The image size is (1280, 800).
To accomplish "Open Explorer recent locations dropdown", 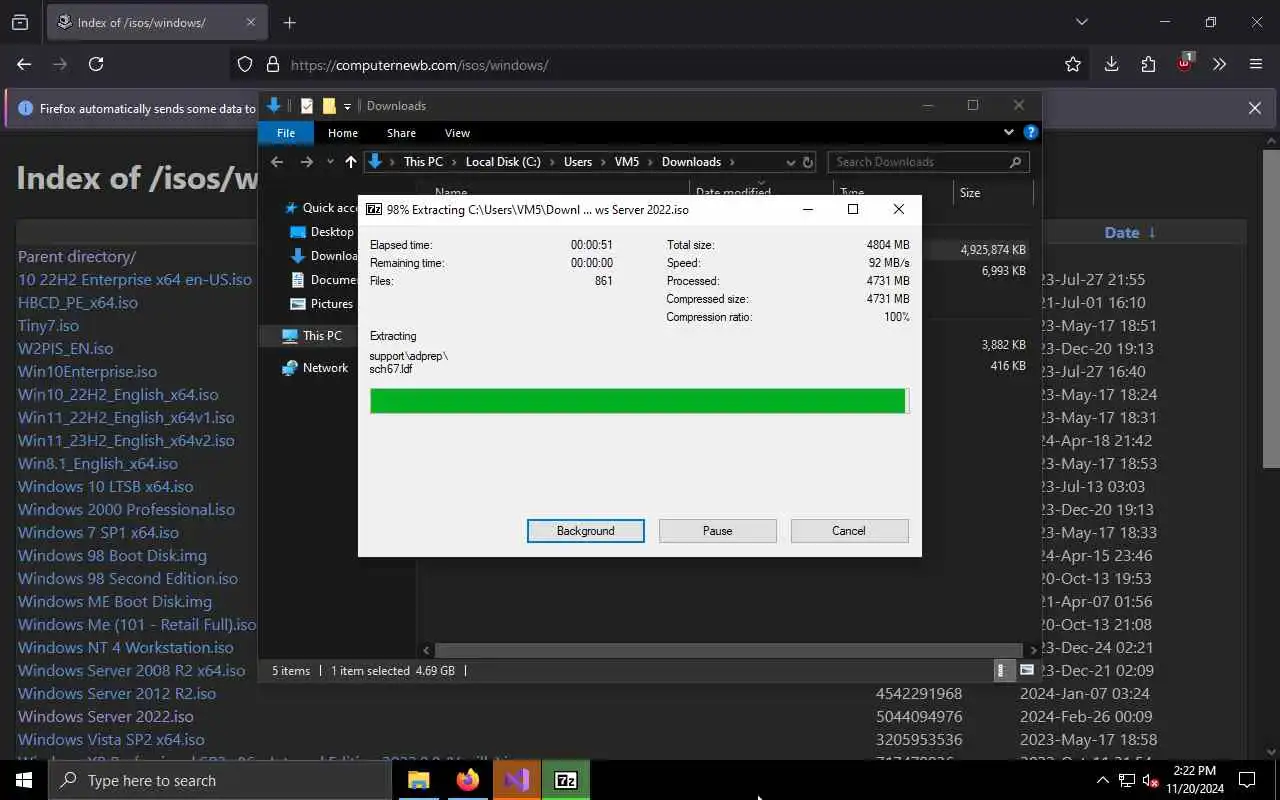I will [330, 162].
